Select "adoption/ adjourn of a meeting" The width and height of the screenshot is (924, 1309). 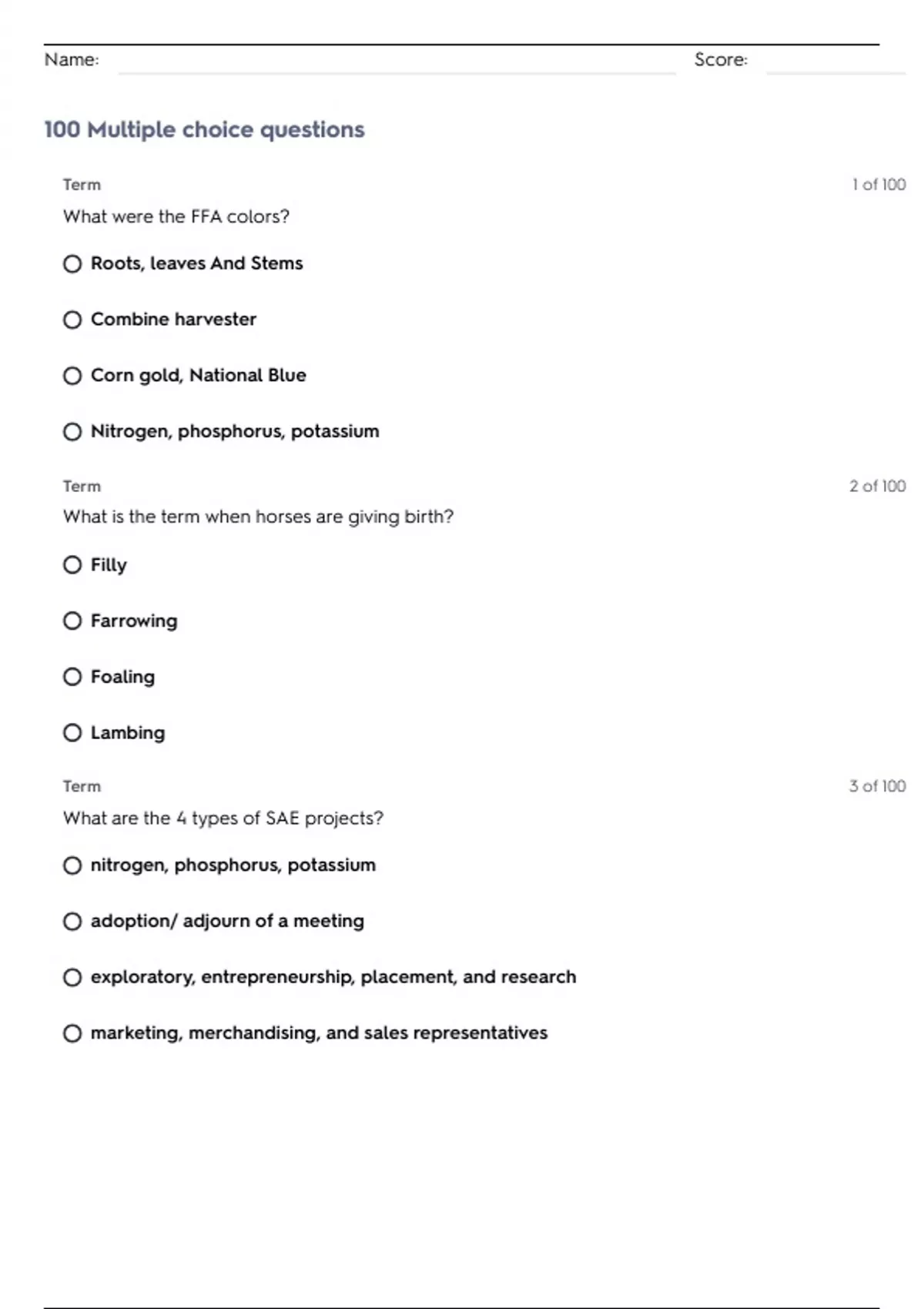(72, 922)
